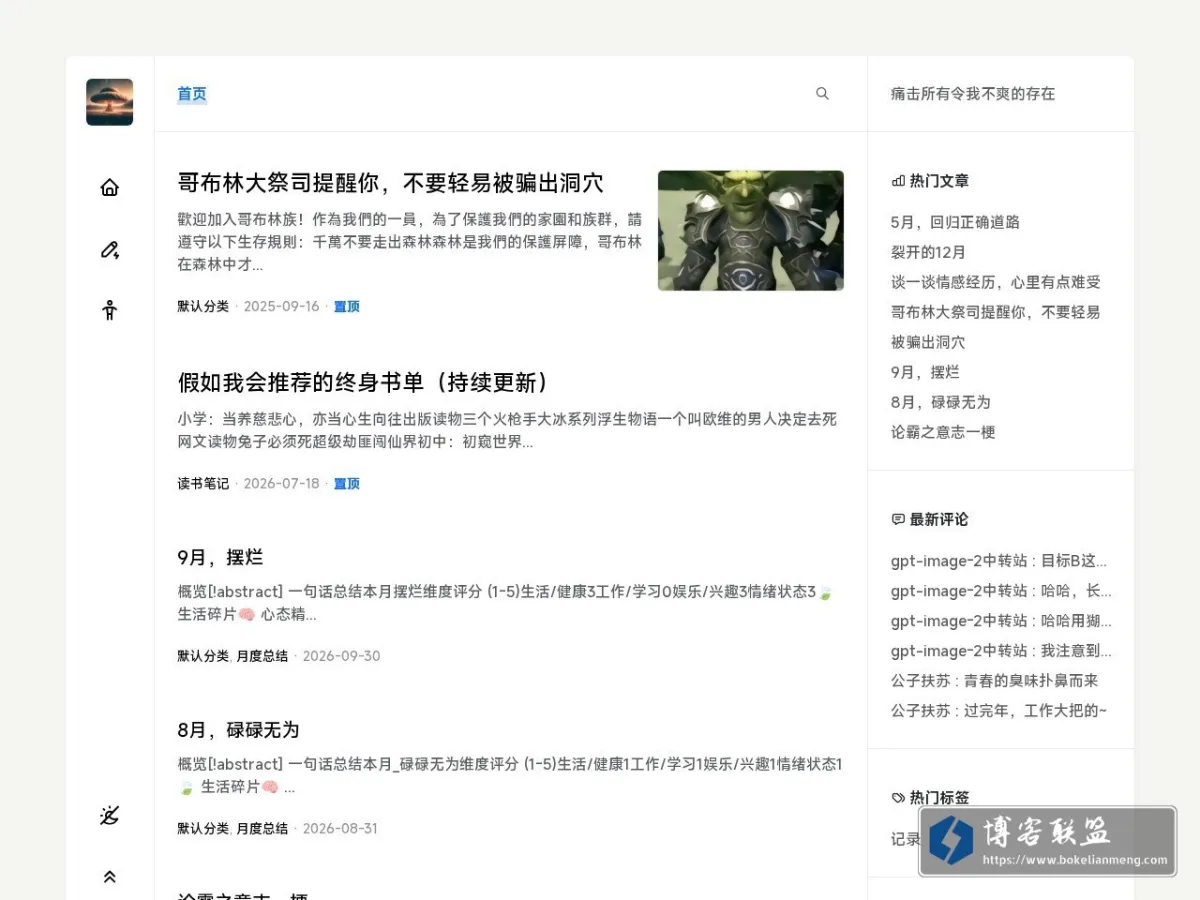1200x900 pixels.
Task: Open hot article 裂开的12月
Action: tap(928, 252)
